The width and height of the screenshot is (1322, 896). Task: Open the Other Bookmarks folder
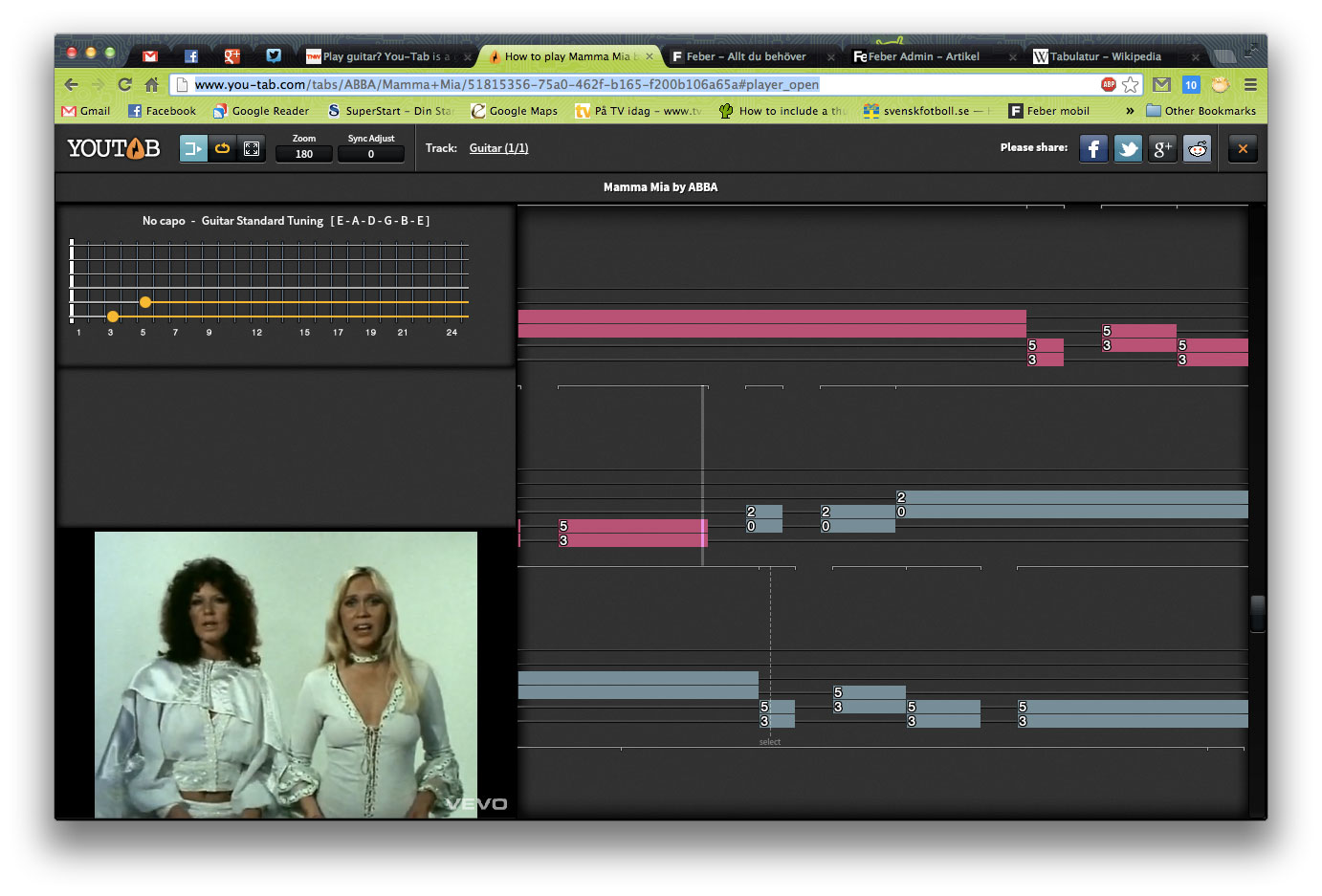[x=1201, y=111]
